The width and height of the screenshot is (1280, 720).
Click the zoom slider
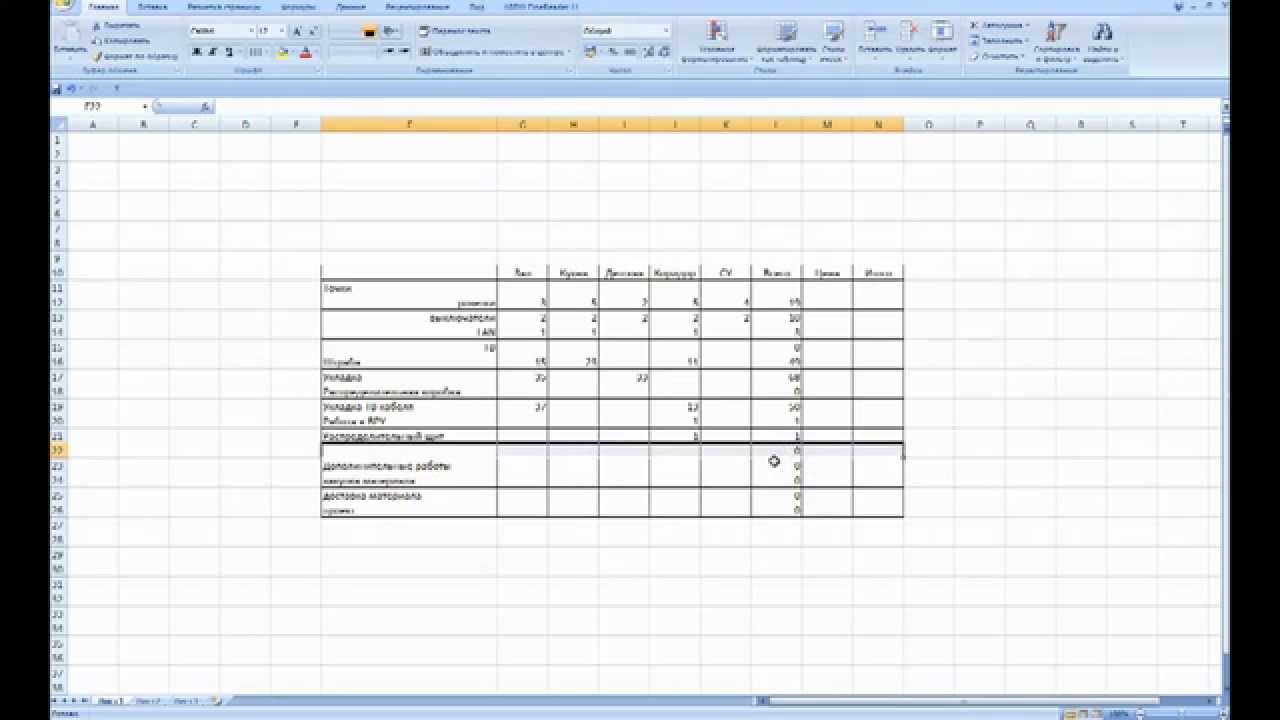pos(1180,714)
